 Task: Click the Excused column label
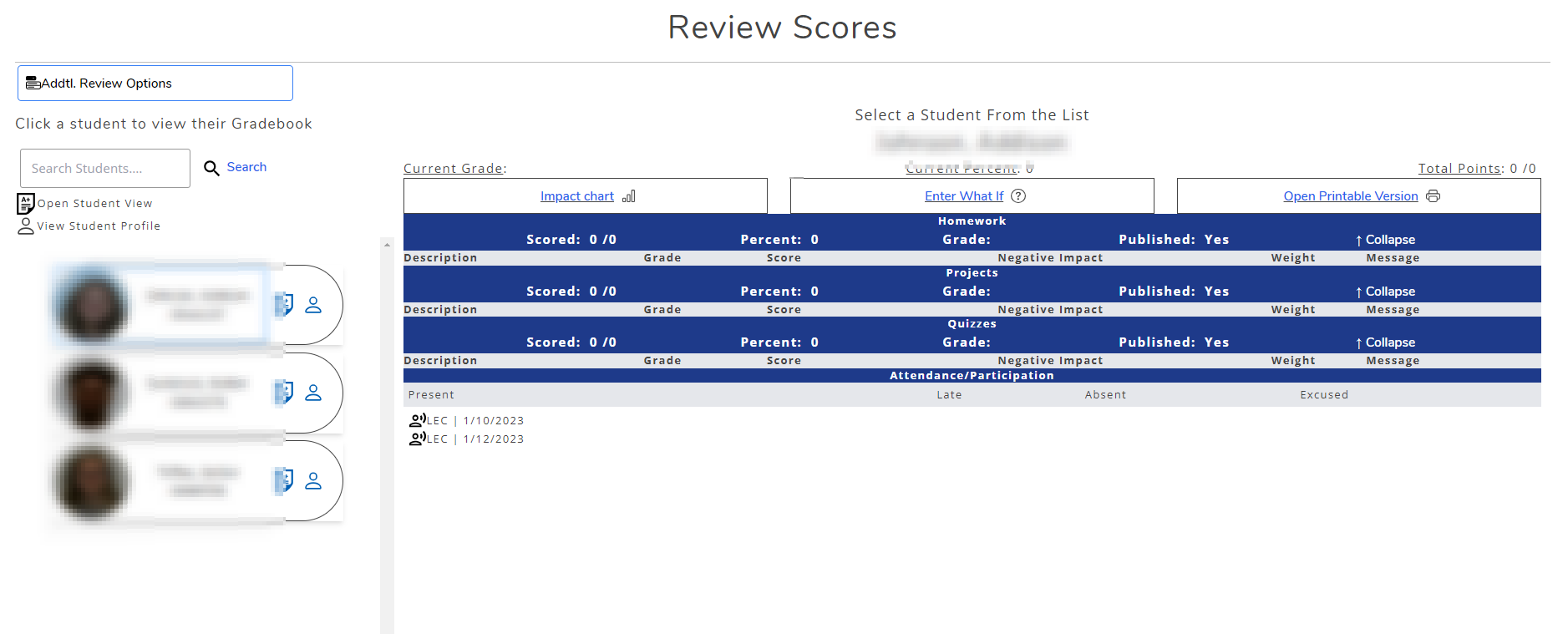pos(1324,395)
